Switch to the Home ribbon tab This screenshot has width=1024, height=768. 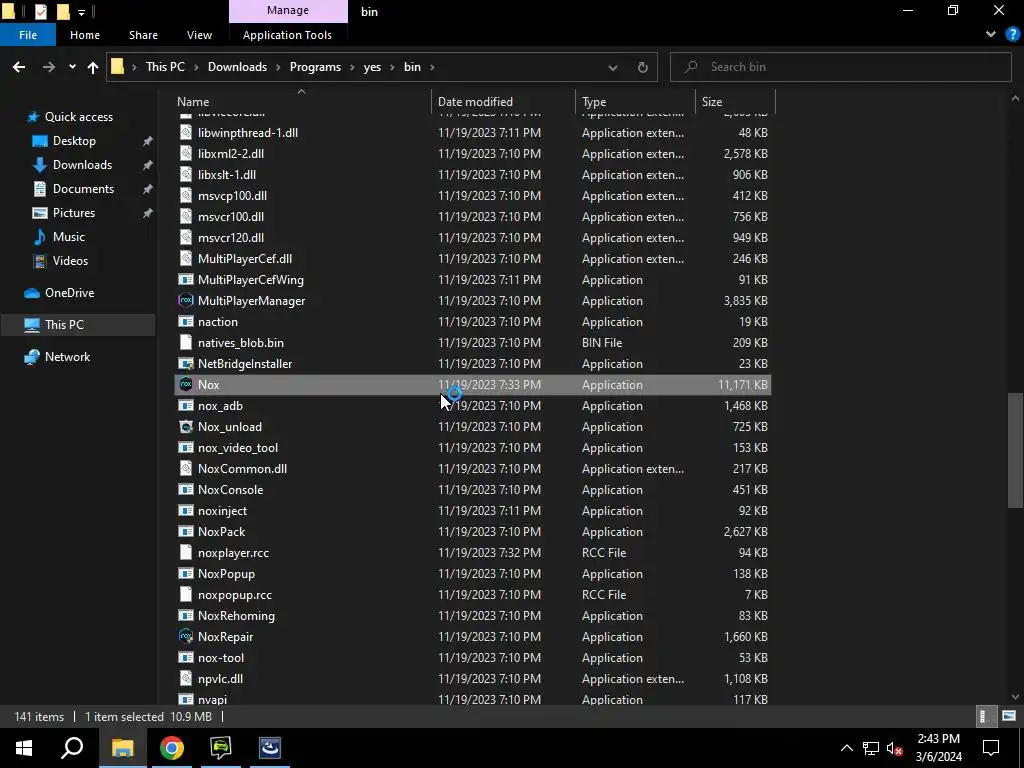coord(85,35)
